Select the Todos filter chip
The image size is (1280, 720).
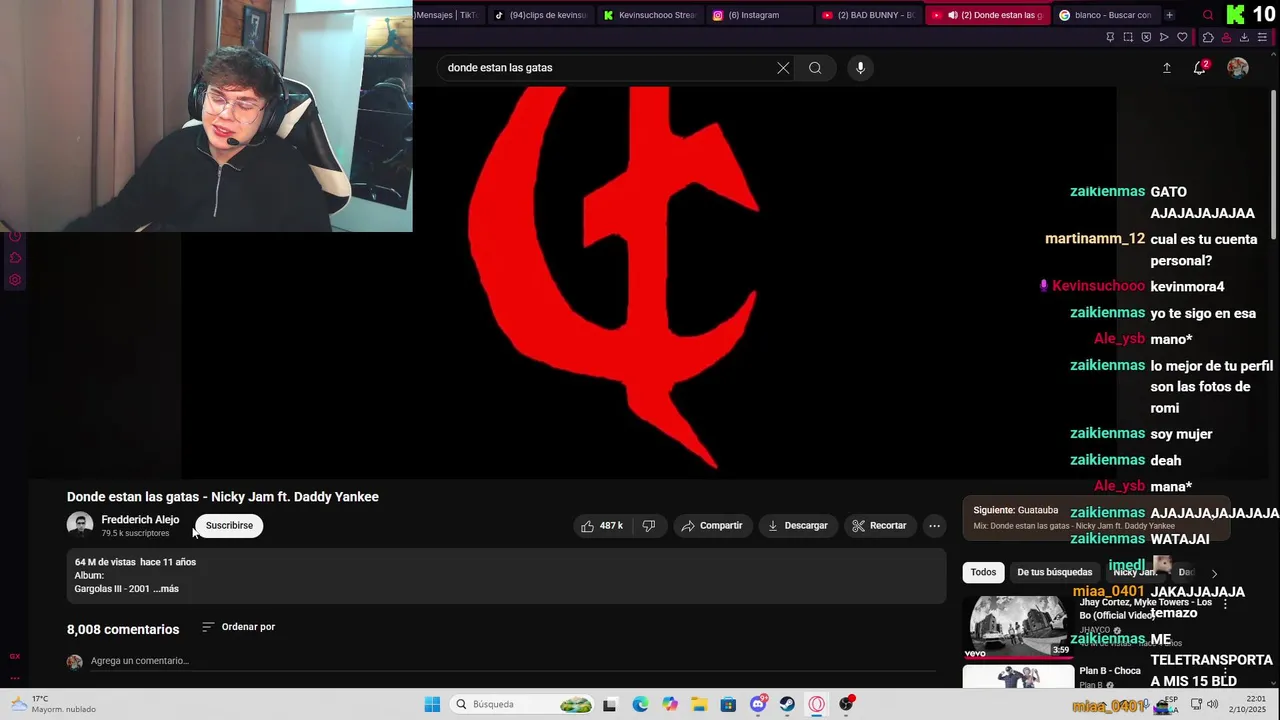click(x=983, y=572)
